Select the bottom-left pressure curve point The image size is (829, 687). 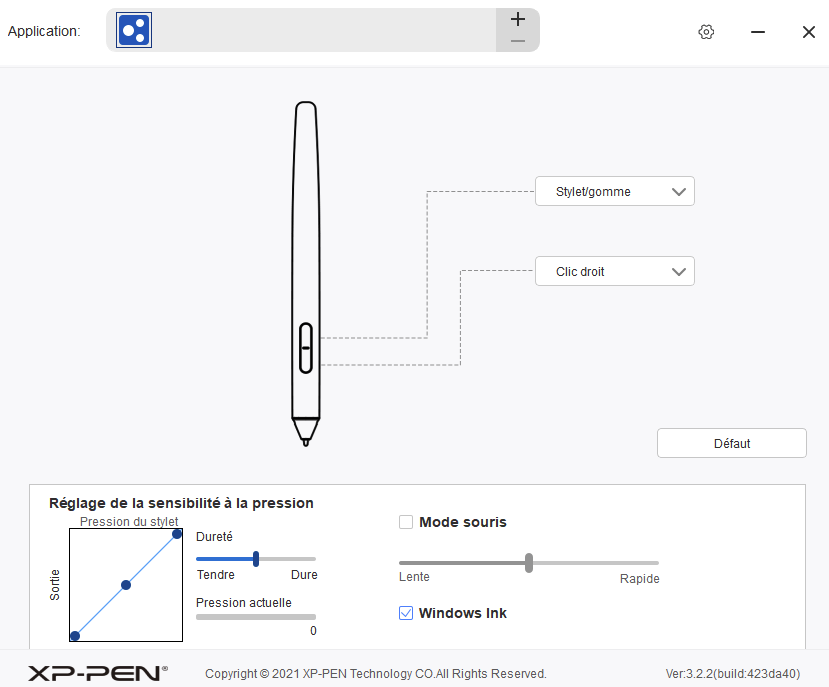click(75, 636)
